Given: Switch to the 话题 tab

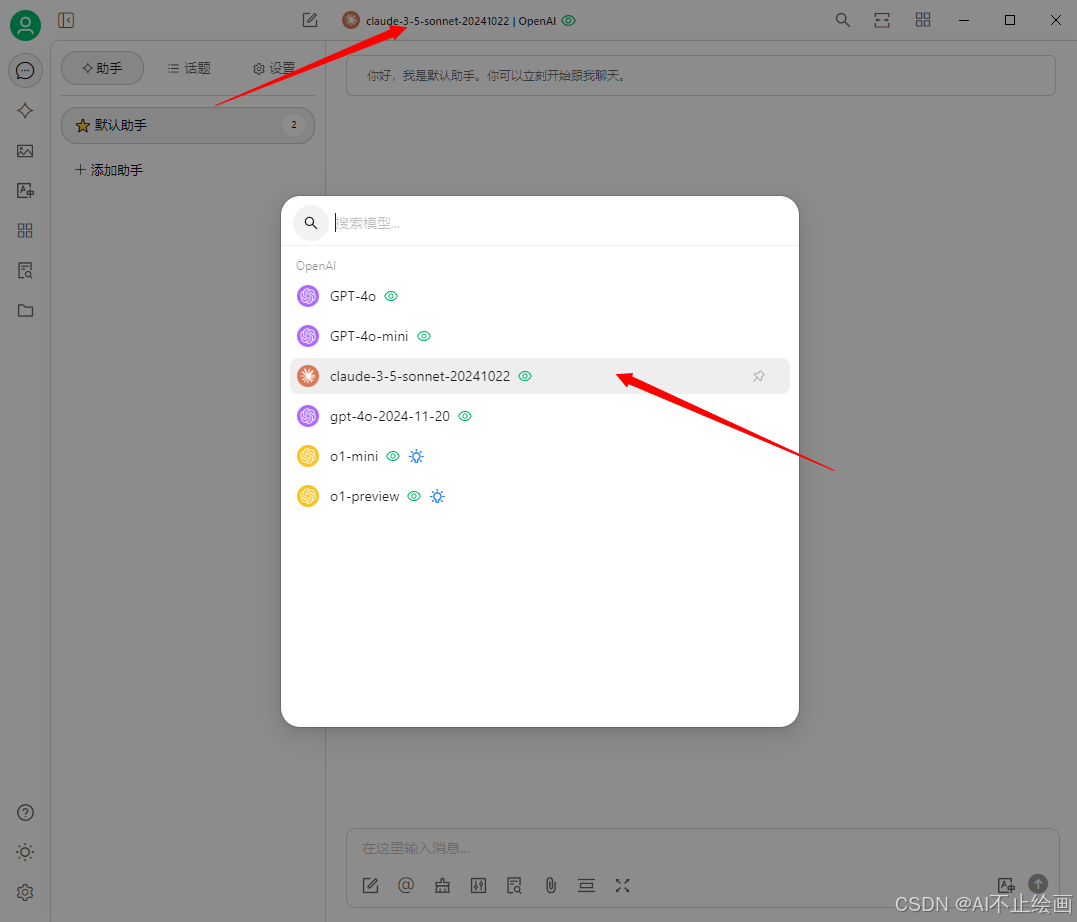Looking at the screenshot, I should pyautogui.click(x=189, y=68).
